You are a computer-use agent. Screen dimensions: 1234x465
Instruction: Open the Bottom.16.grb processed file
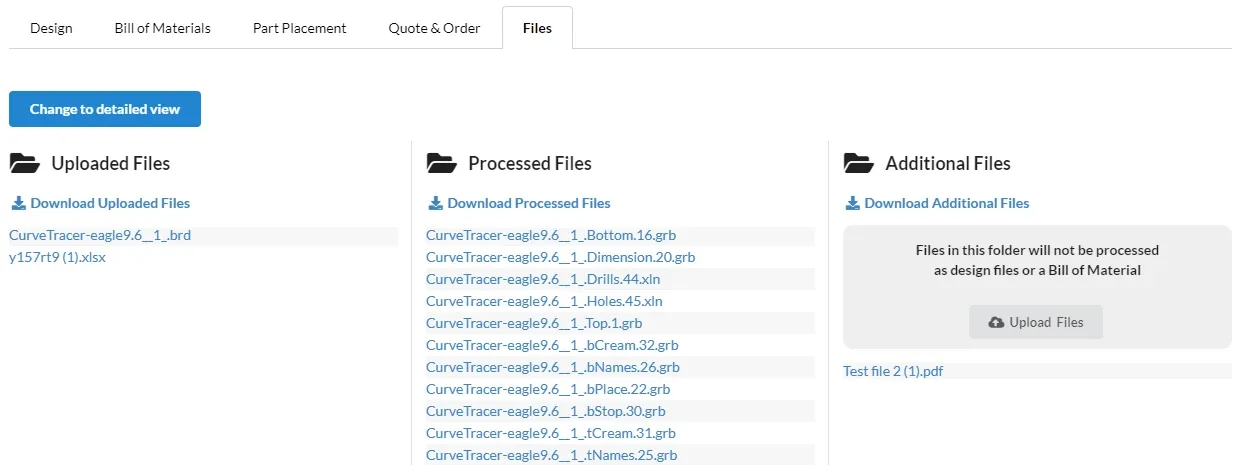tap(551, 236)
